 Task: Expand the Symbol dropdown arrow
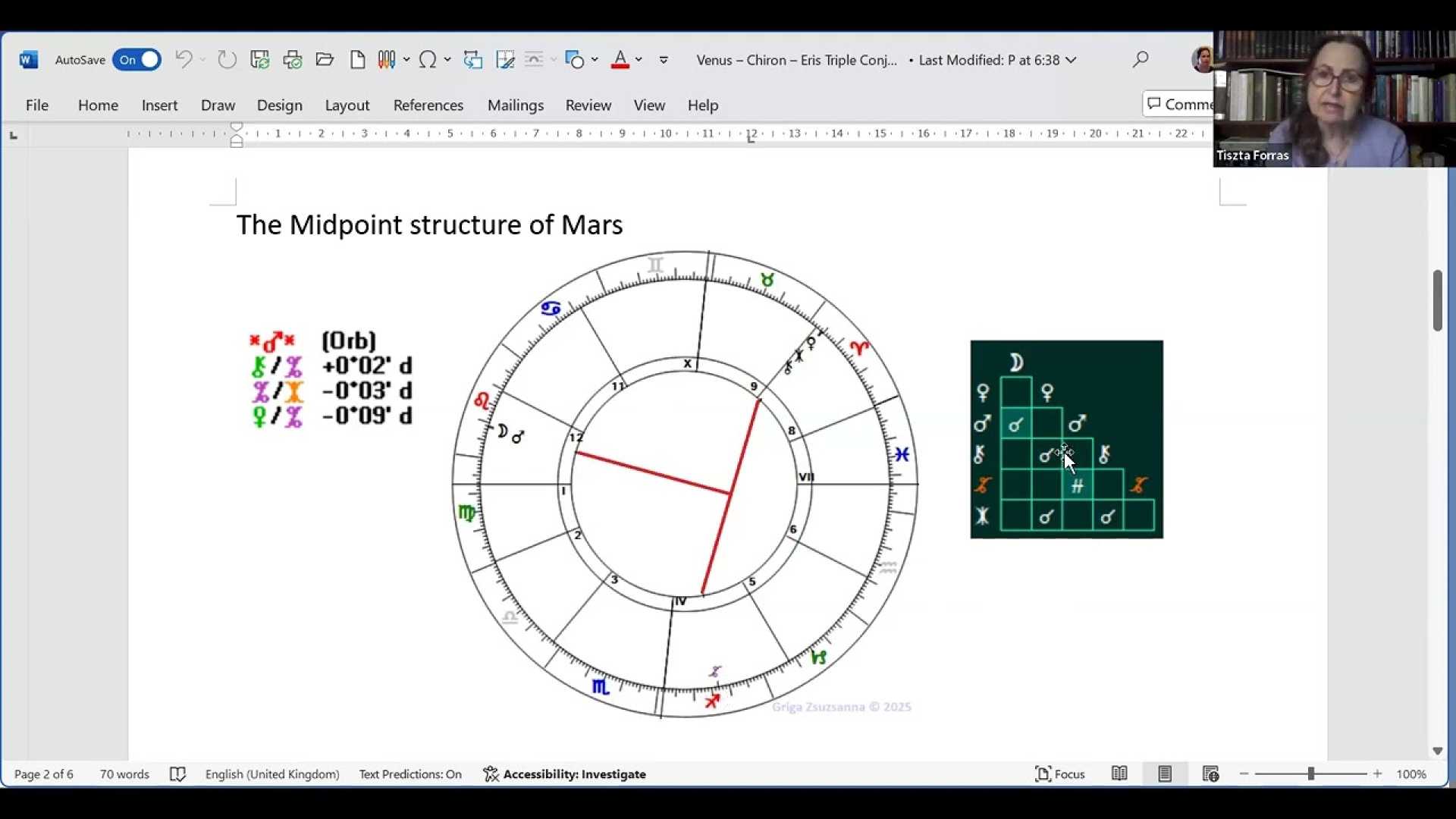pos(447,60)
